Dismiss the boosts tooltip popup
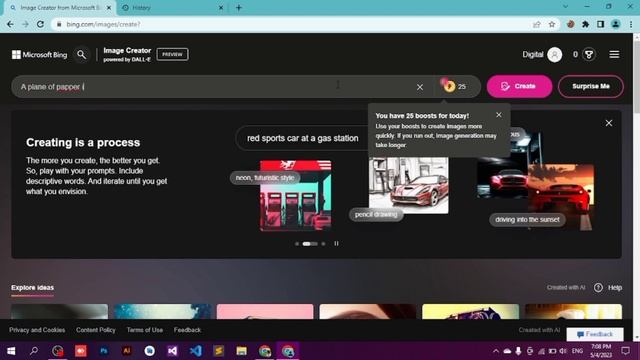 [x=499, y=115]
